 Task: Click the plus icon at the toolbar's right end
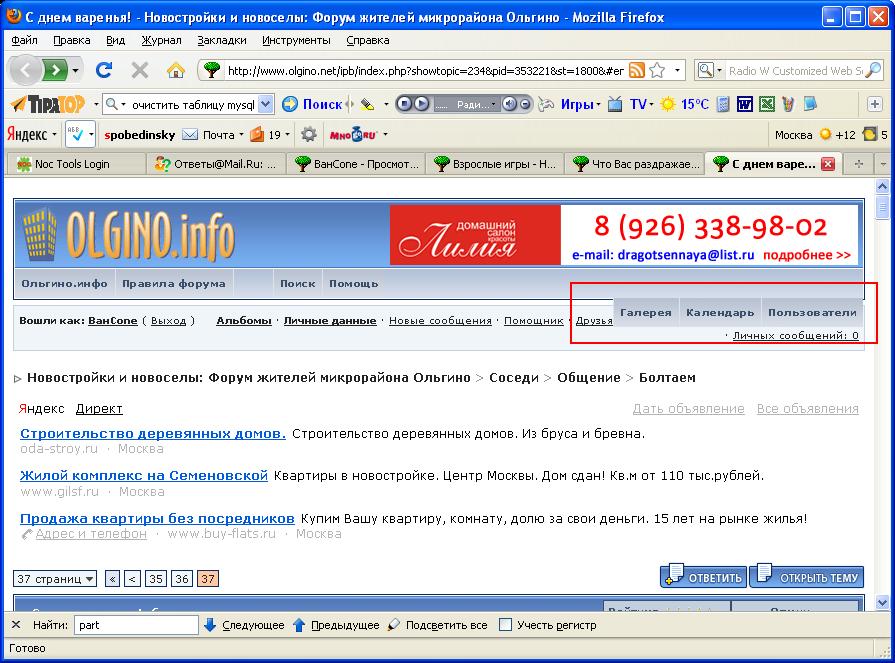(x=874, y=104)
